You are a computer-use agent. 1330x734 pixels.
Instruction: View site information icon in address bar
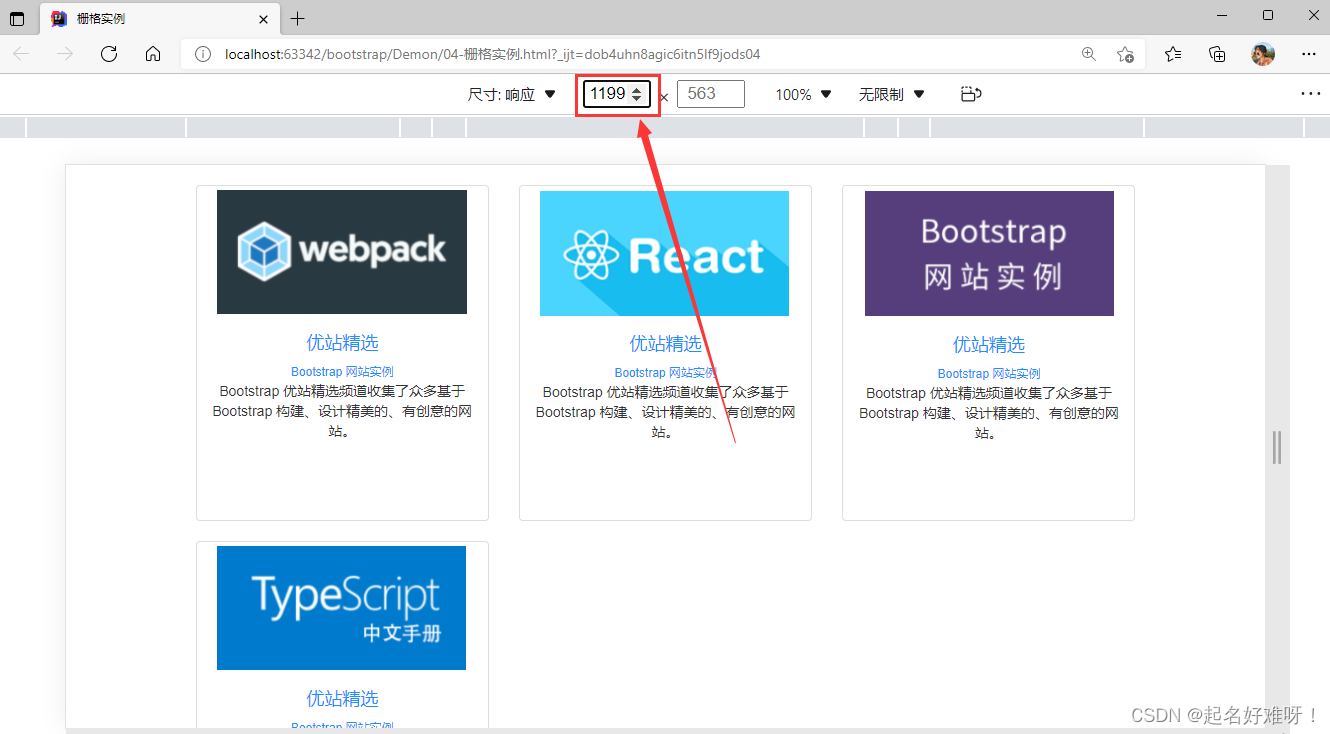pyautogui.click(x=203, y=54)
